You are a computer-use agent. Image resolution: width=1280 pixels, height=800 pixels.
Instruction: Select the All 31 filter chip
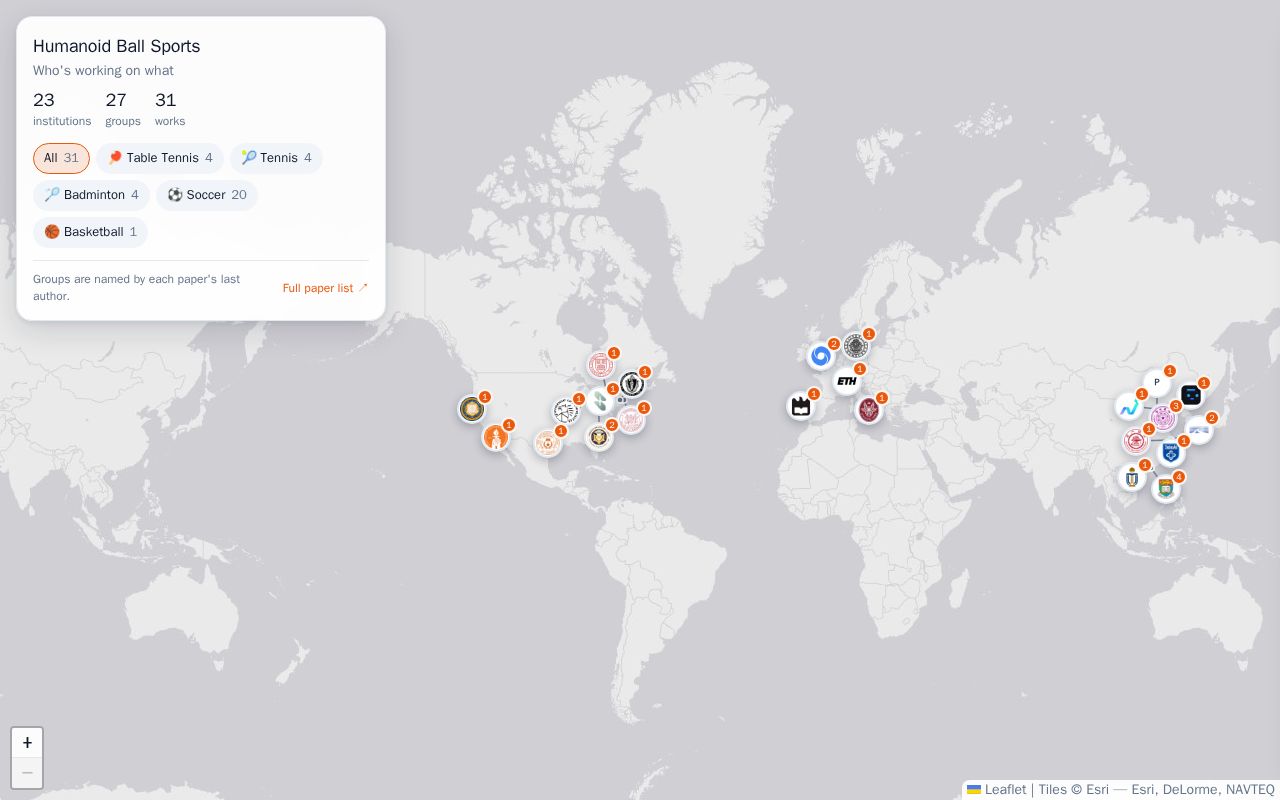coord(61,158)
